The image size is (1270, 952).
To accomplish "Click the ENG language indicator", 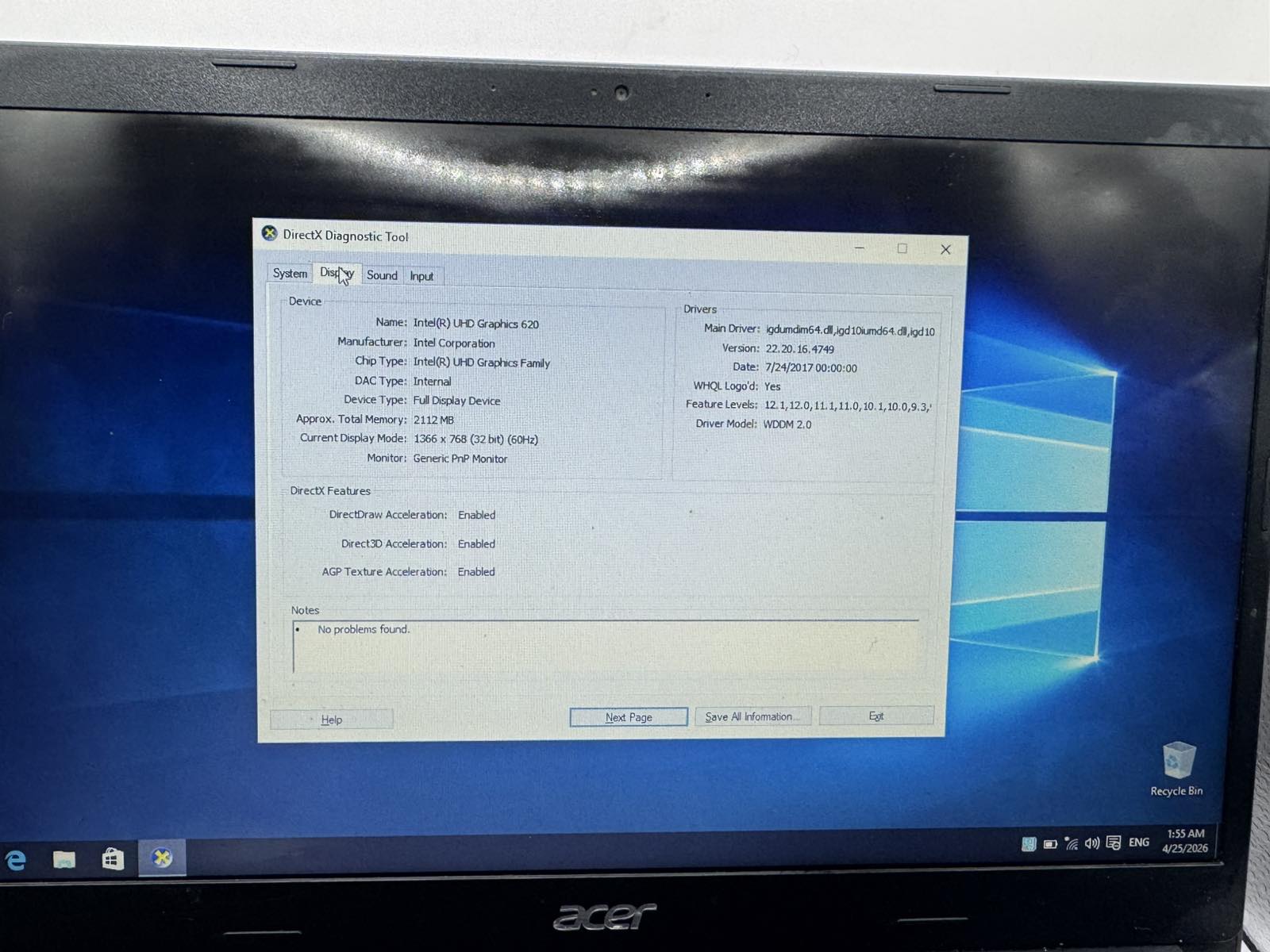I will coord(1139,843).
